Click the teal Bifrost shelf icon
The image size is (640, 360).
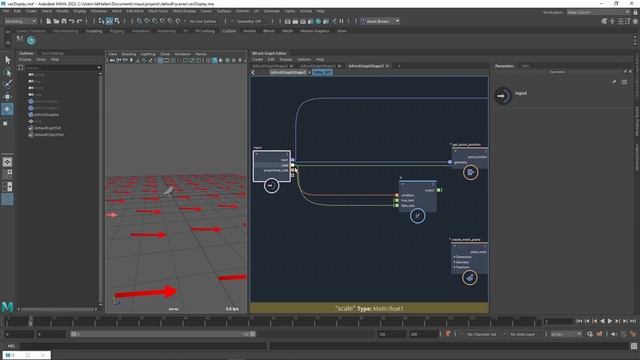pos(31,40)
